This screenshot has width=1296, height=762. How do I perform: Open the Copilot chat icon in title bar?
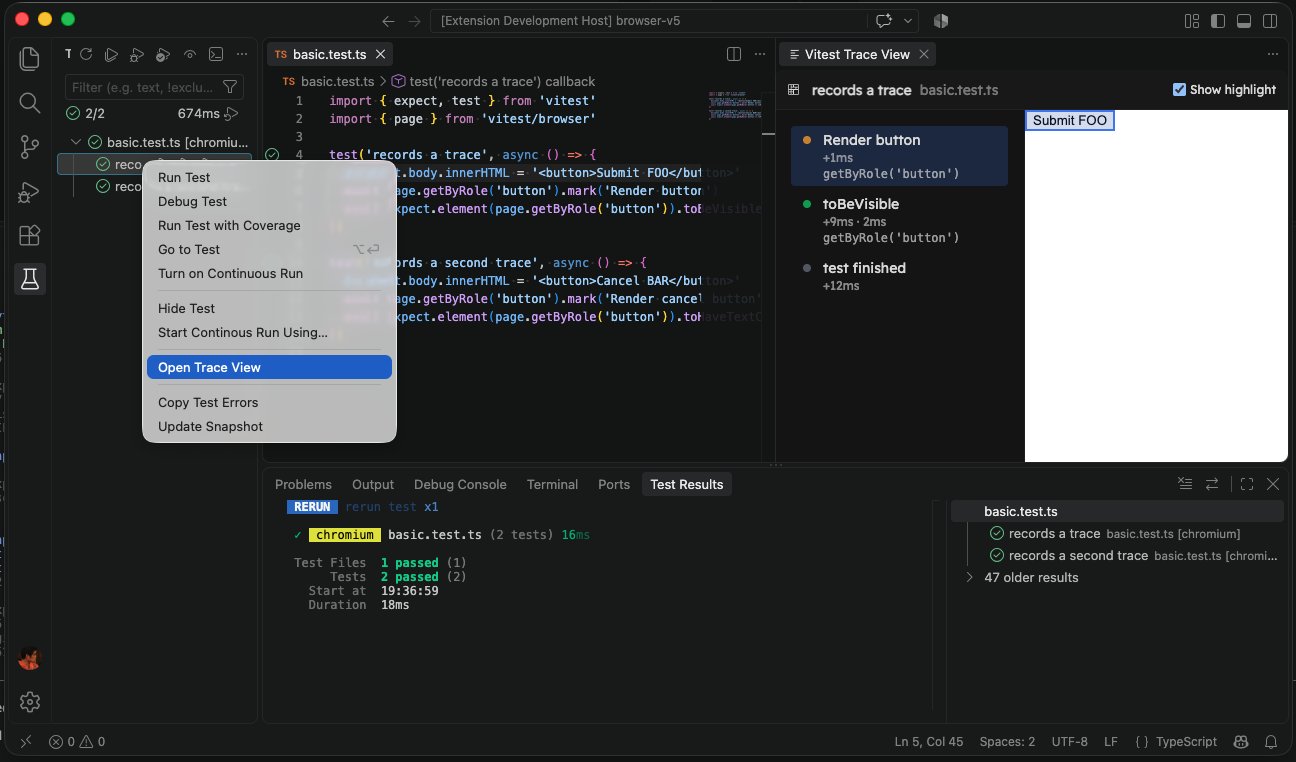coord(883,20)
